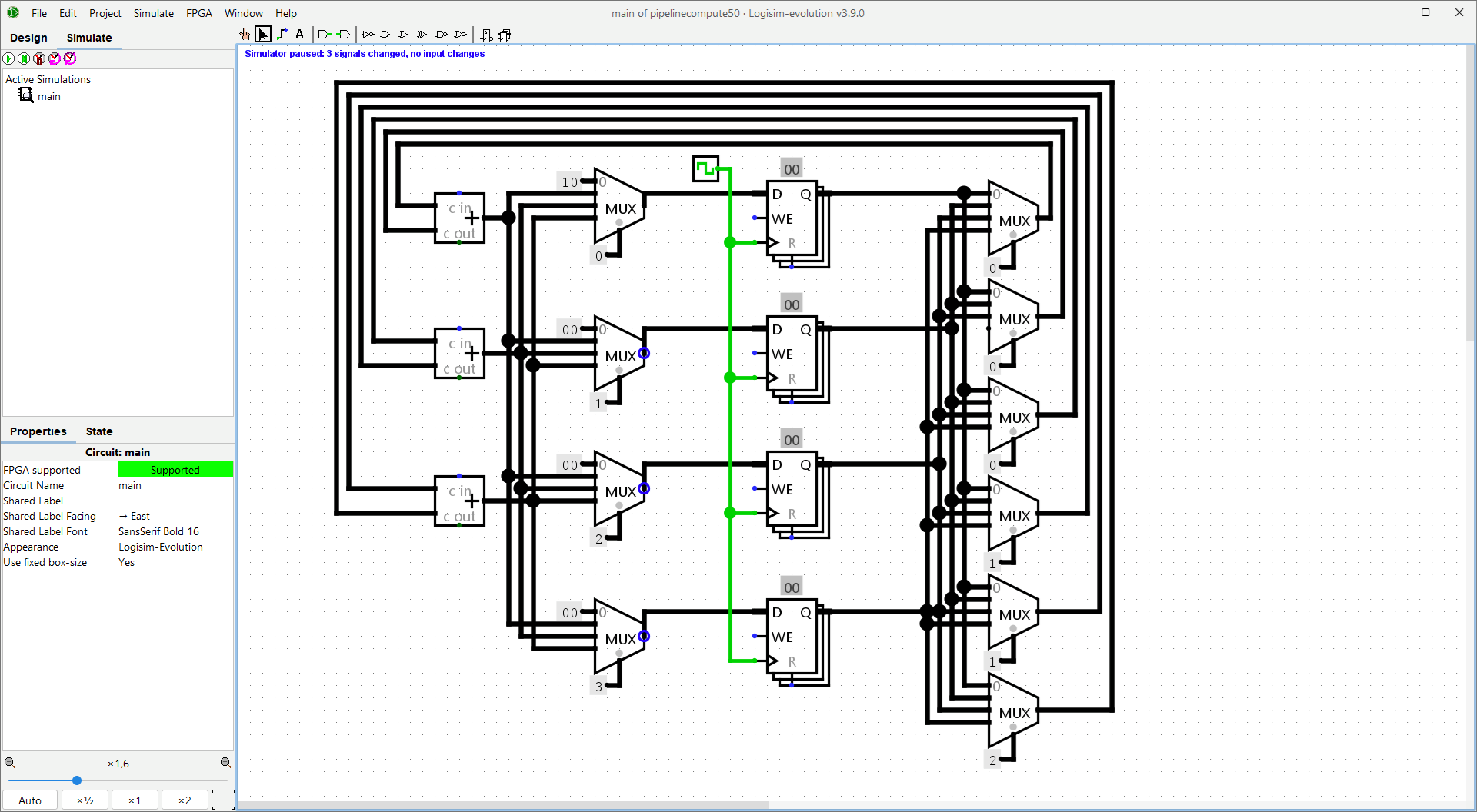Viewport: 1477px width, 812px height.
Task: Select main under Active Simulations
Action: coord(48,96)
